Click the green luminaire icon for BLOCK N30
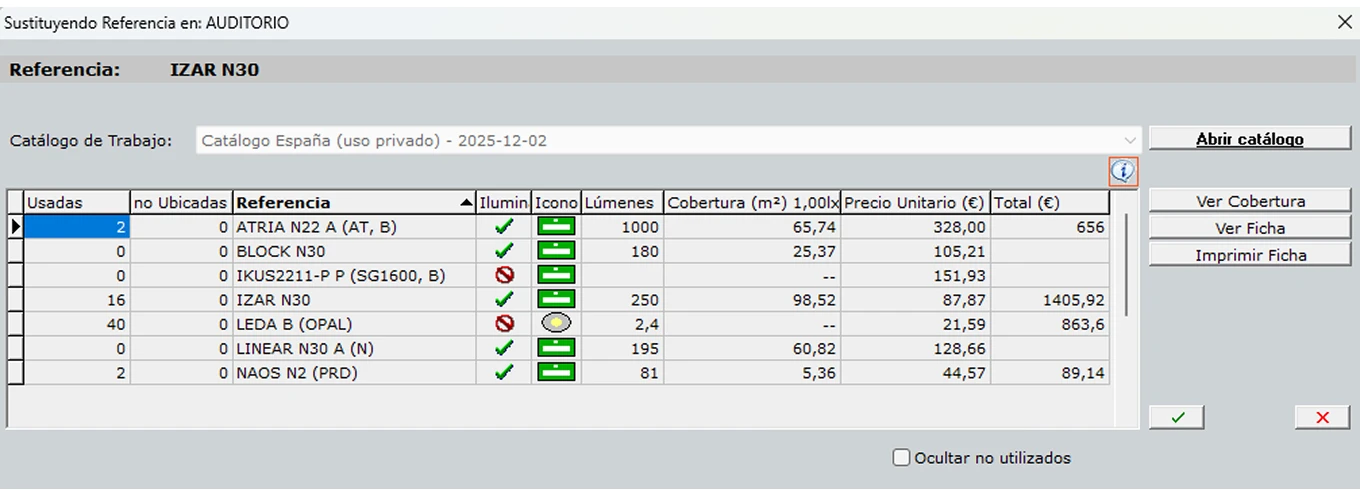The width and height of the screenshot is (1360, 490). [556, 251]
